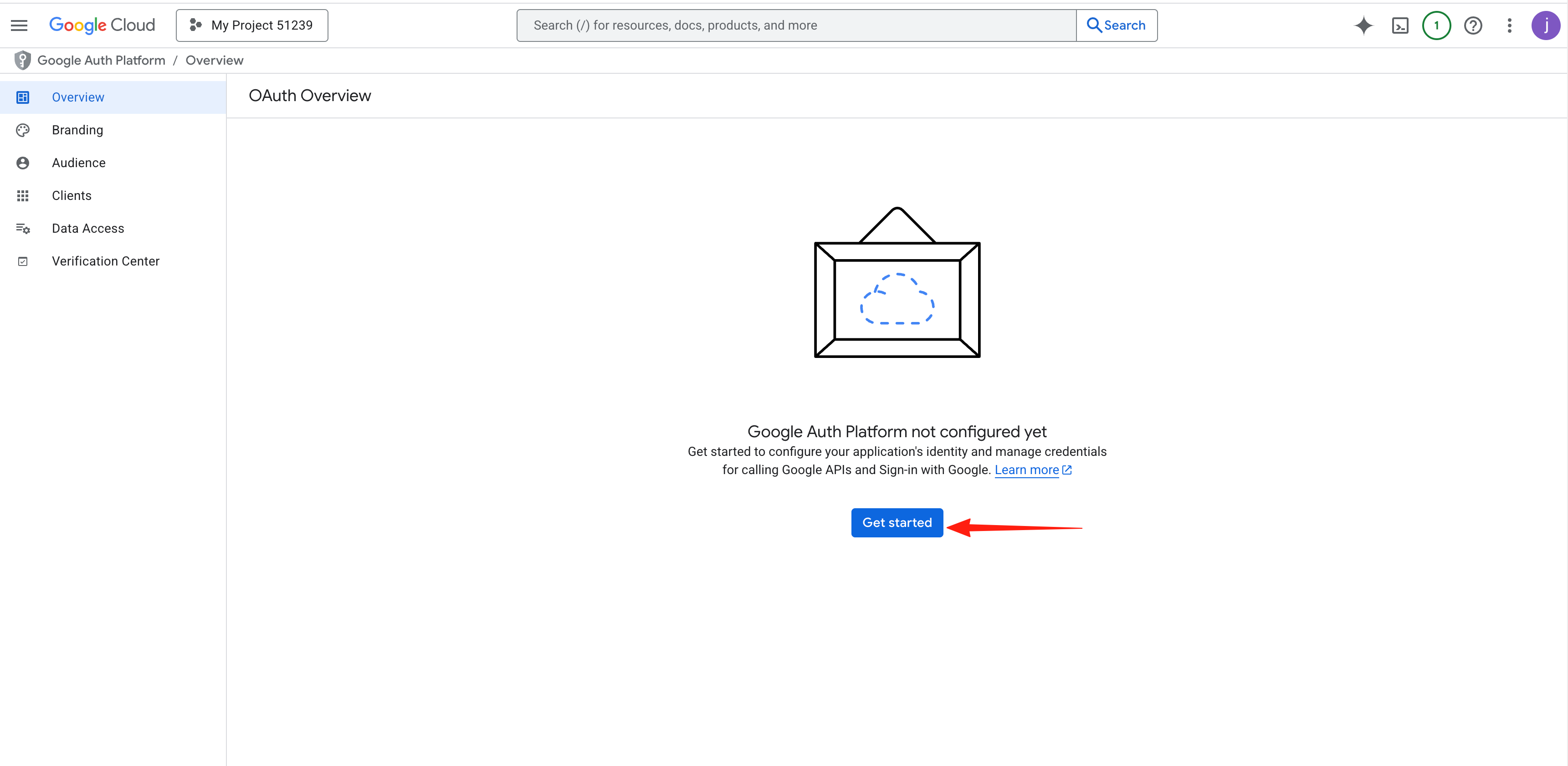Click the Learn more external-link icon

point(1066,470)
